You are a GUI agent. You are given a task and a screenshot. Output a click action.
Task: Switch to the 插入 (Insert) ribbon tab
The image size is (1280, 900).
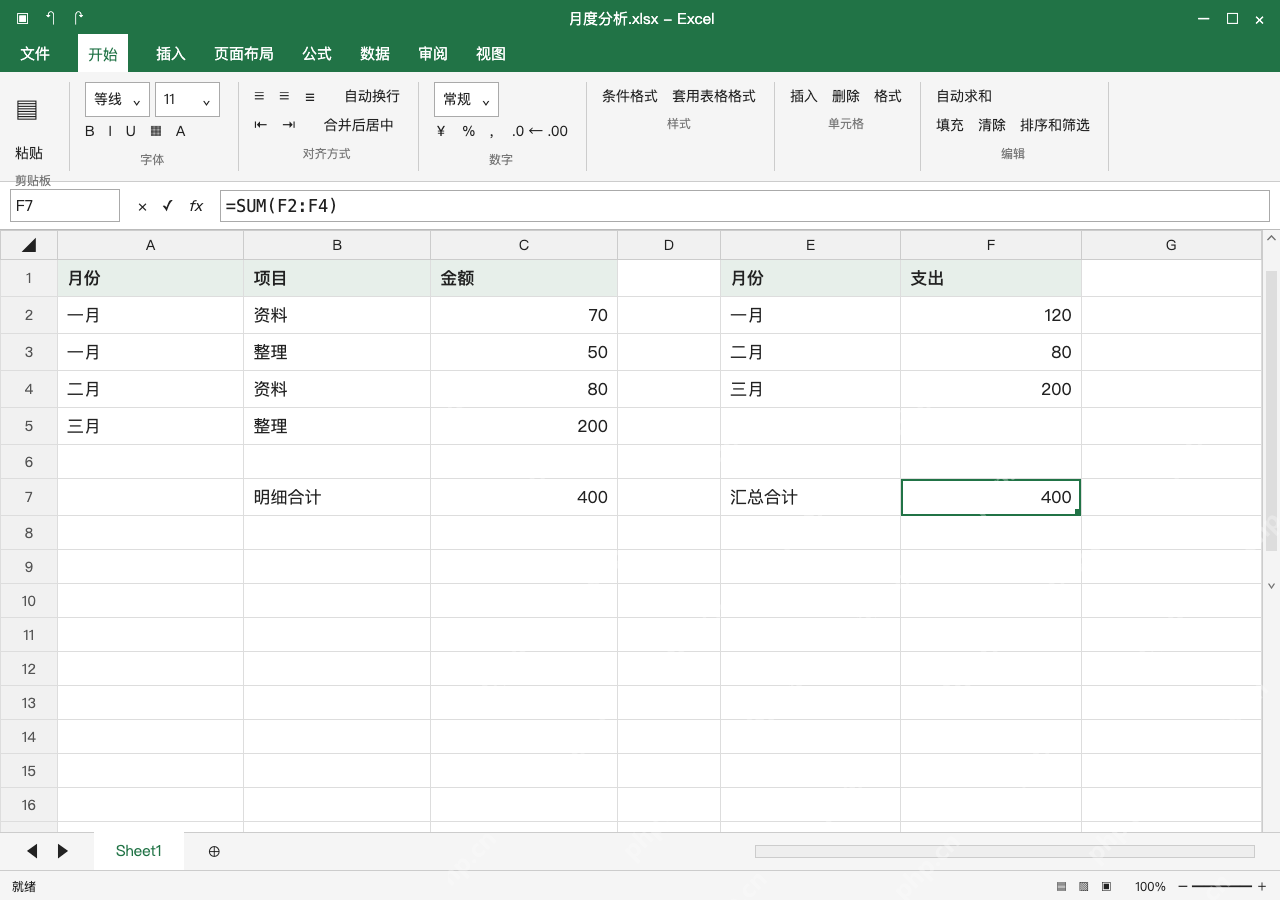point(171,54)
